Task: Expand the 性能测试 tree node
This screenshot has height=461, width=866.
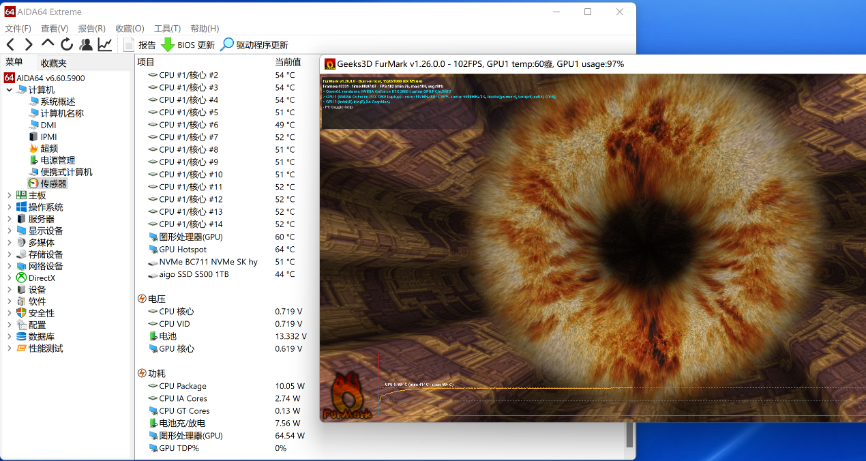Action: 9,349
